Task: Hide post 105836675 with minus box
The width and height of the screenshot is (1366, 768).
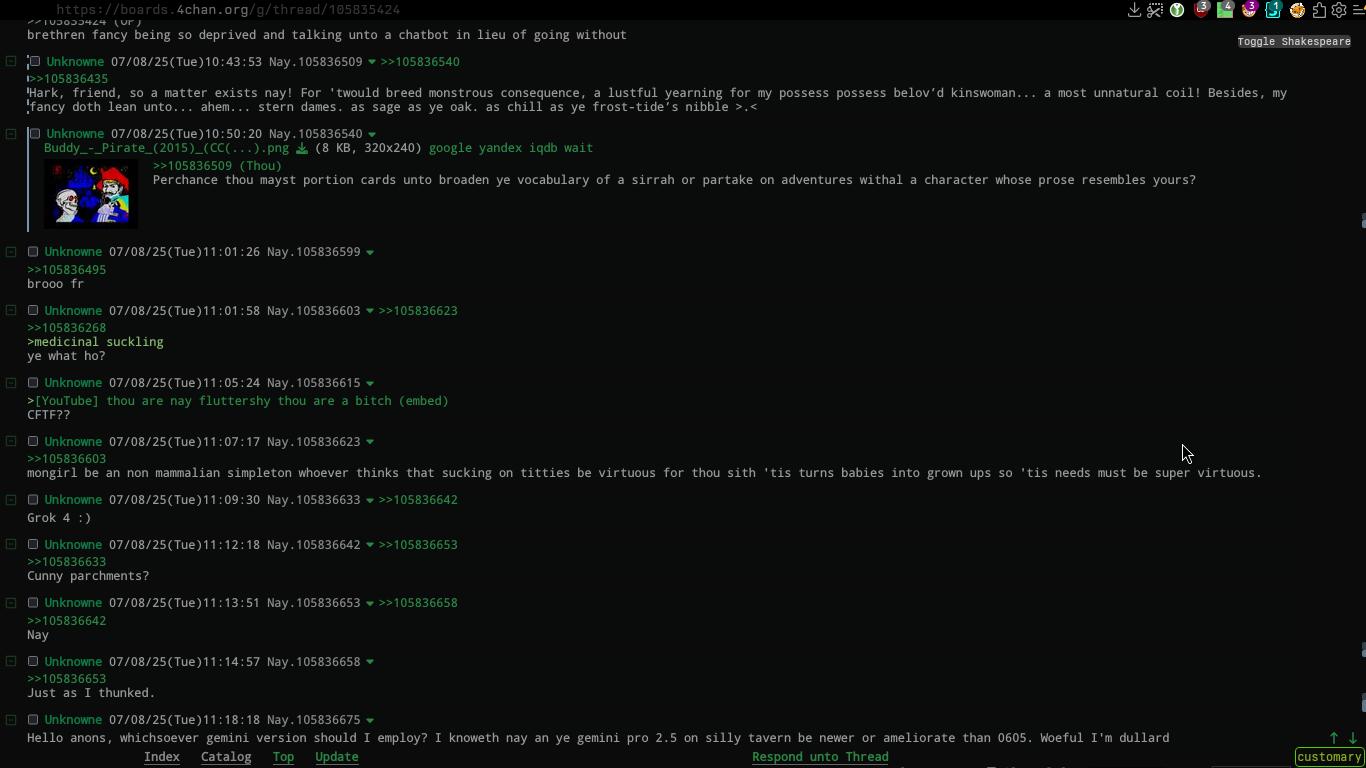Action: [11, 720]
